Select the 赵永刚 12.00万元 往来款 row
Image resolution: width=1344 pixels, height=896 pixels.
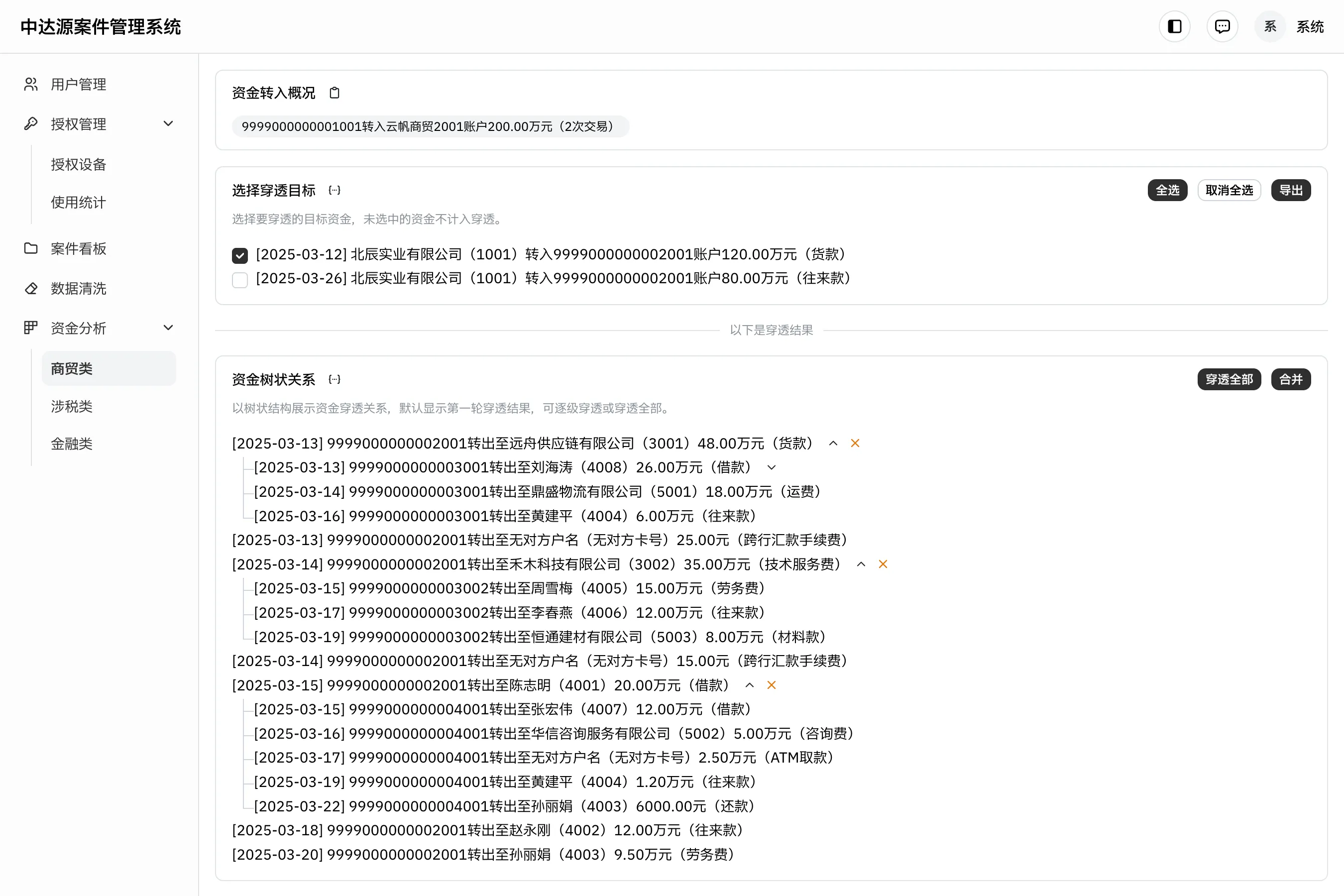point(488,830)
